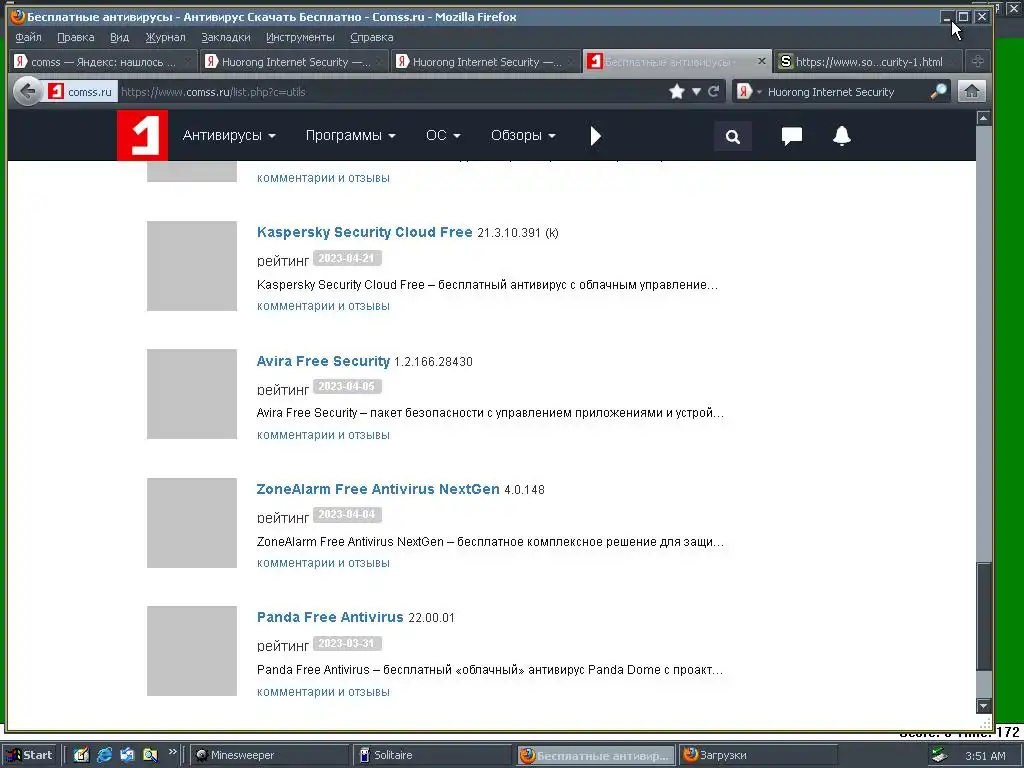Open the Правка menu

76,37
